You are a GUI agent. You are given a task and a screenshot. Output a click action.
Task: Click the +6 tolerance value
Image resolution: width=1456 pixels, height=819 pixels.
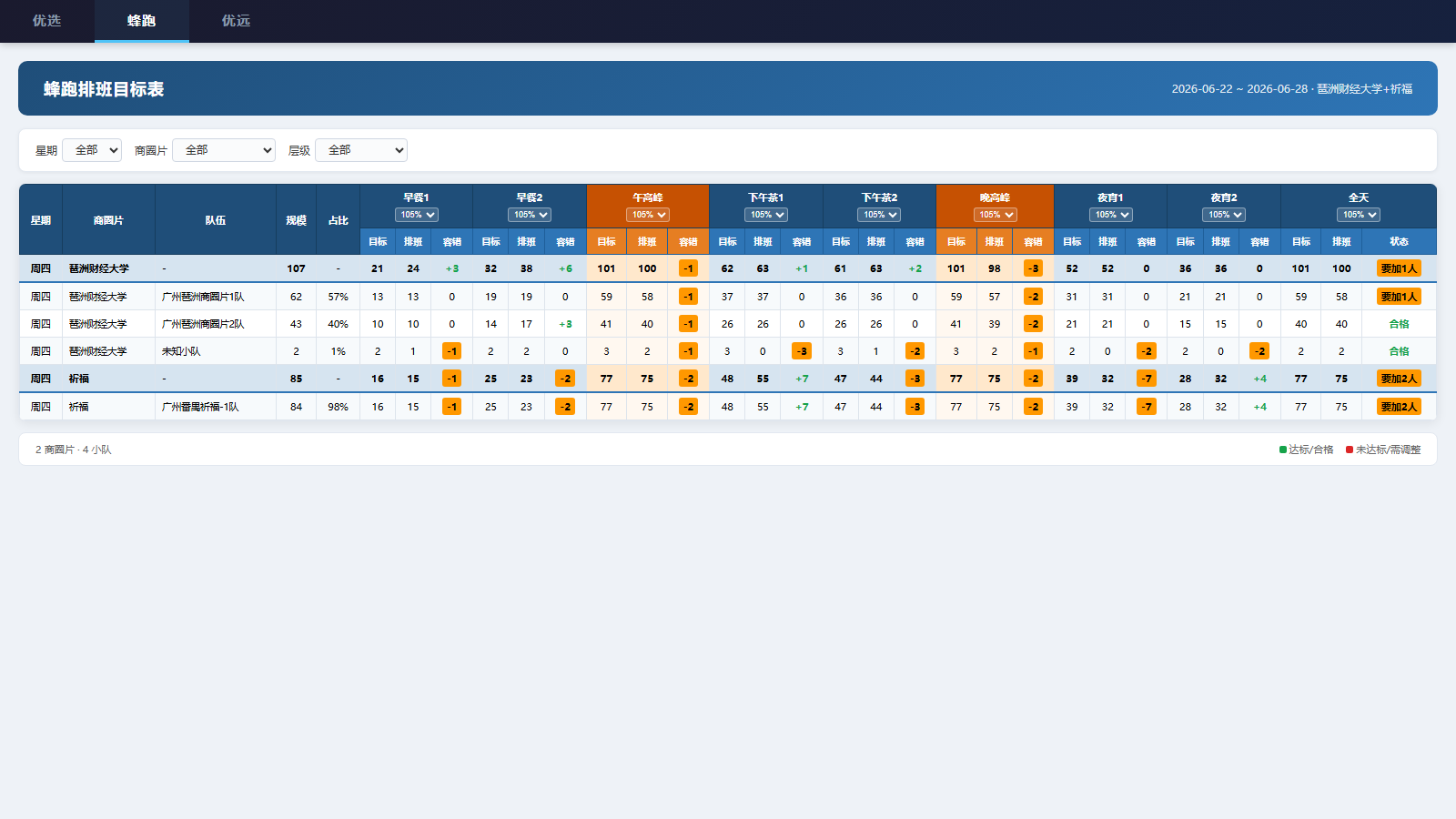(565, 268)
